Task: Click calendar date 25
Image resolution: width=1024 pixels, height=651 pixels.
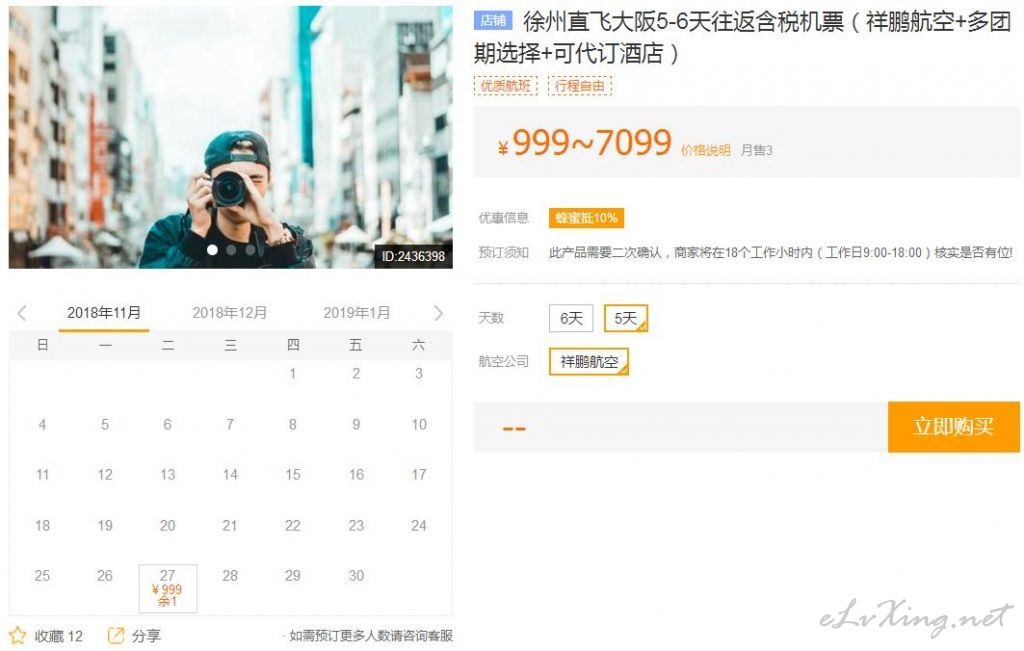Action: 42,576
